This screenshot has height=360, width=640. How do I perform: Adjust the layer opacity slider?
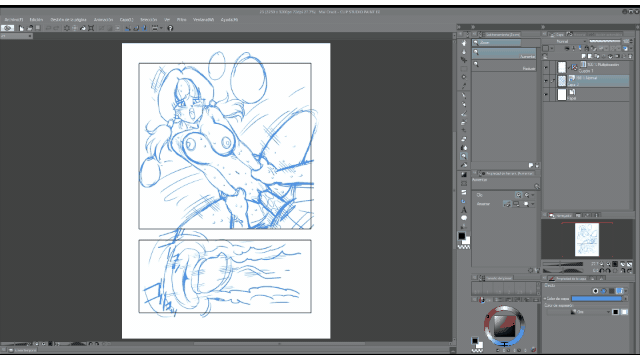click(605, 42)
